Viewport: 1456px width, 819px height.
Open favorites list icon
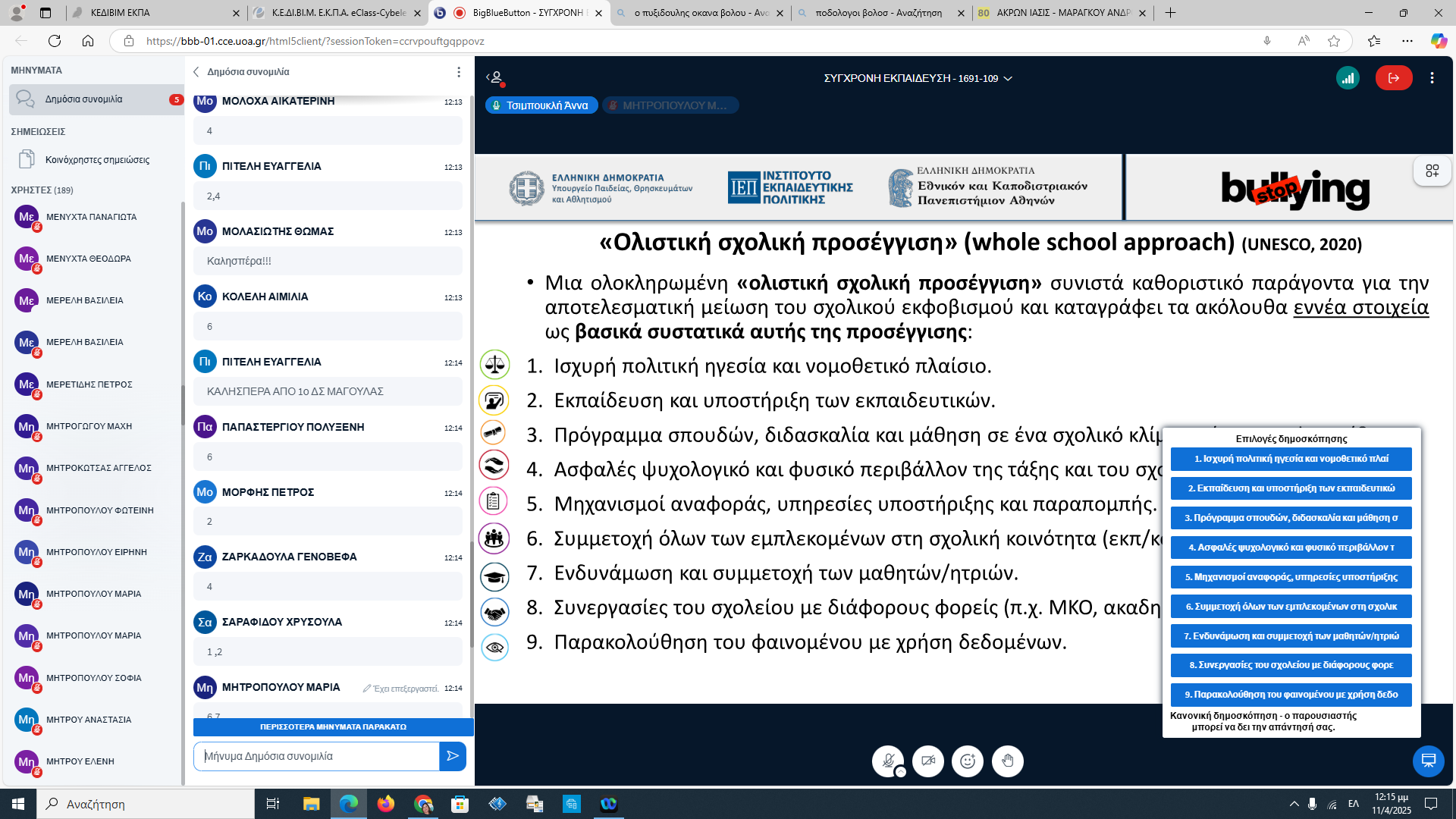point(1374,41)
